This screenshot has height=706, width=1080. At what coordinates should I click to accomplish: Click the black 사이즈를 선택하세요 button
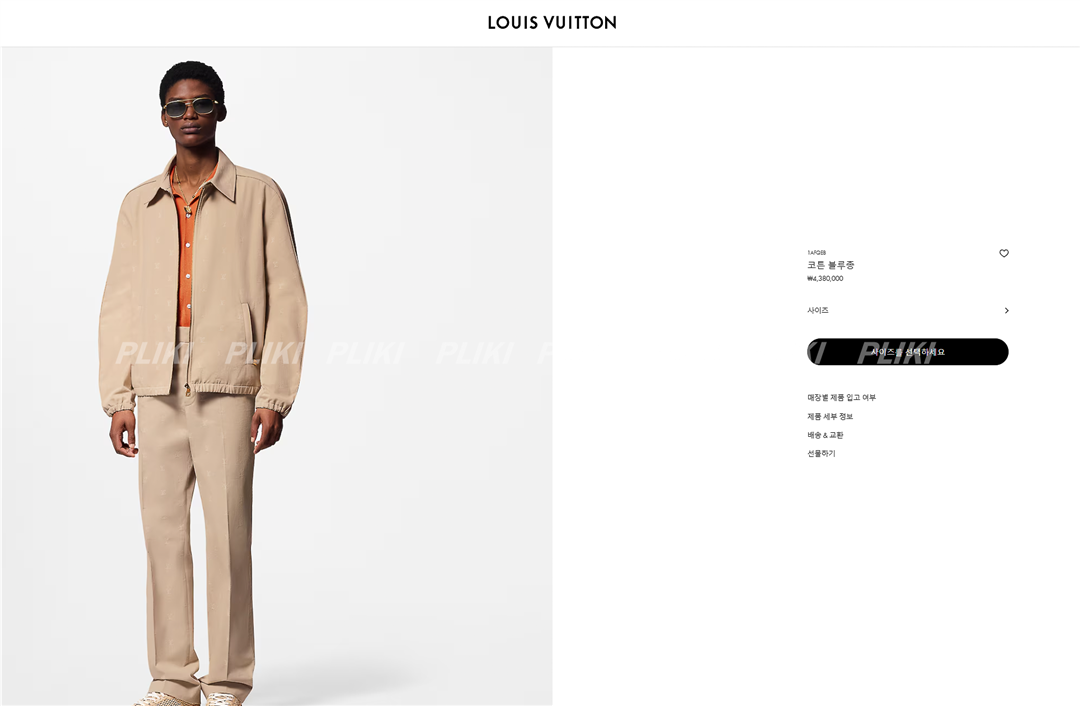(908, 352)
